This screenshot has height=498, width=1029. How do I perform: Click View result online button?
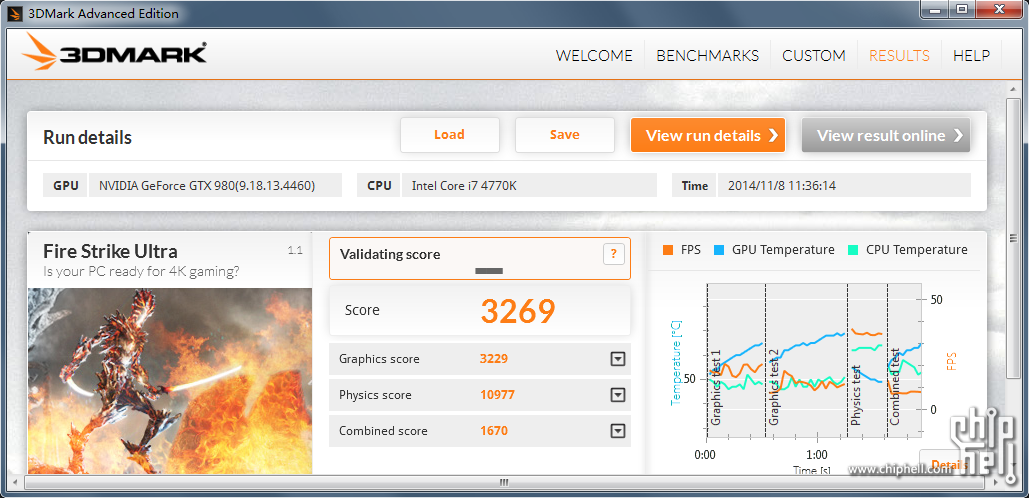click(886, 135)
